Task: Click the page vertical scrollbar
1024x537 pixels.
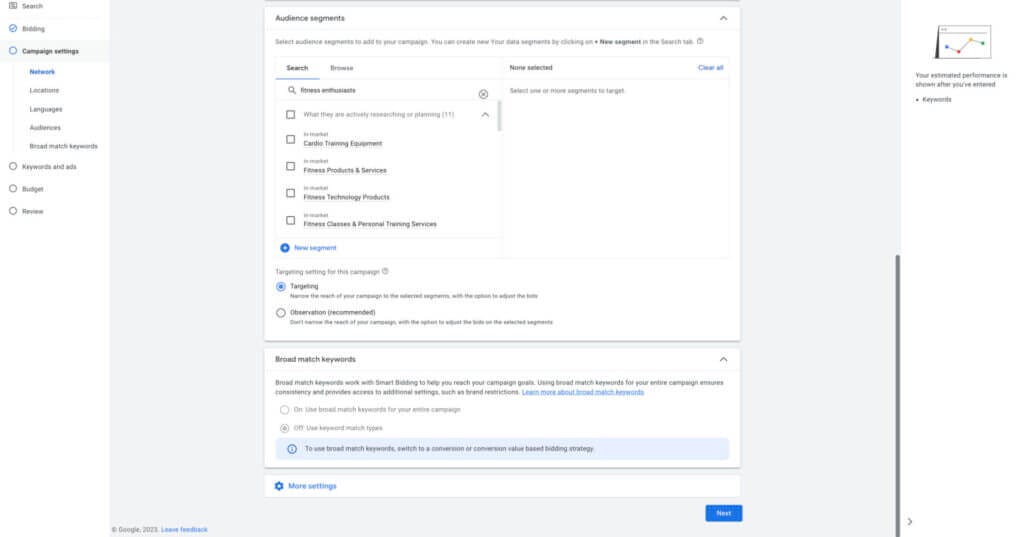Action: pos(898,395)
